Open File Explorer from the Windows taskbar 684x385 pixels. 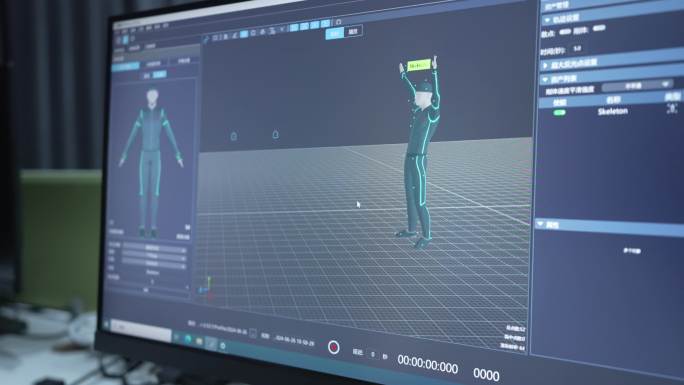coord(199,341)
